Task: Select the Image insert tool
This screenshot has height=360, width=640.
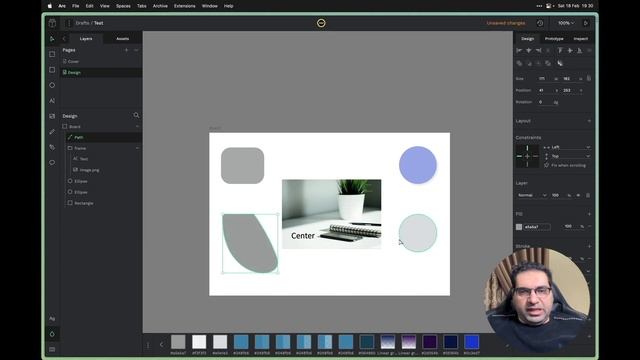Action: (x=52, y=116)
